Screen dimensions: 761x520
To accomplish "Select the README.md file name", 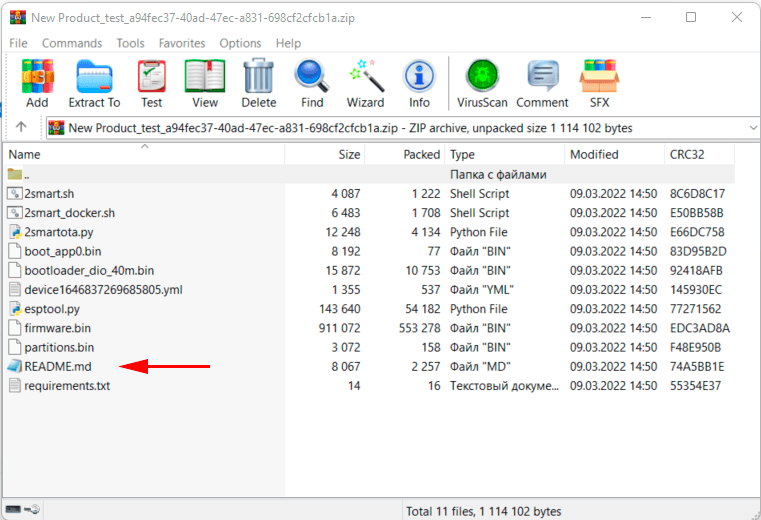I will click(x=58, y=367).
